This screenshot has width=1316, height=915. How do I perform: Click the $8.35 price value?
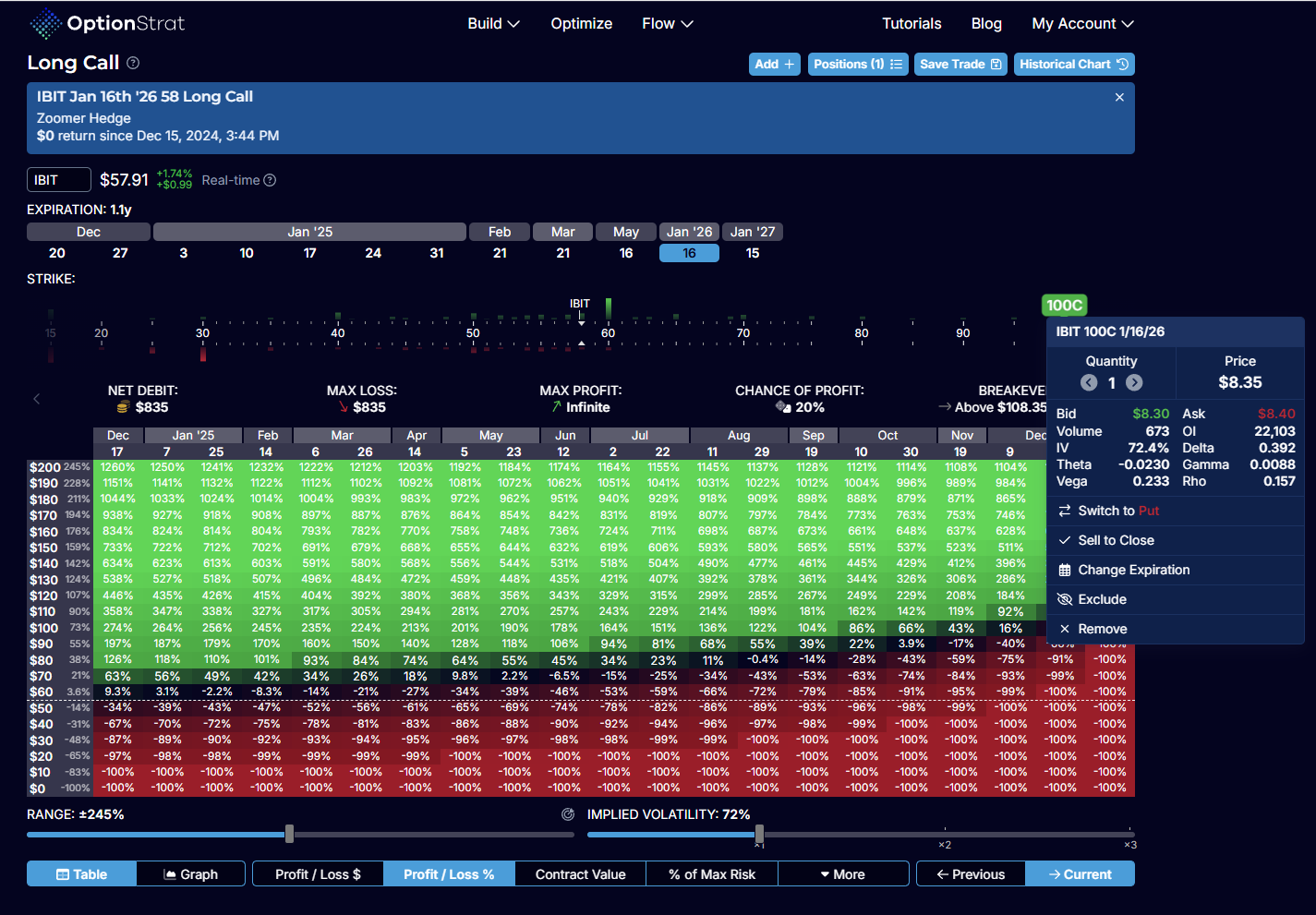point(1240,382)
